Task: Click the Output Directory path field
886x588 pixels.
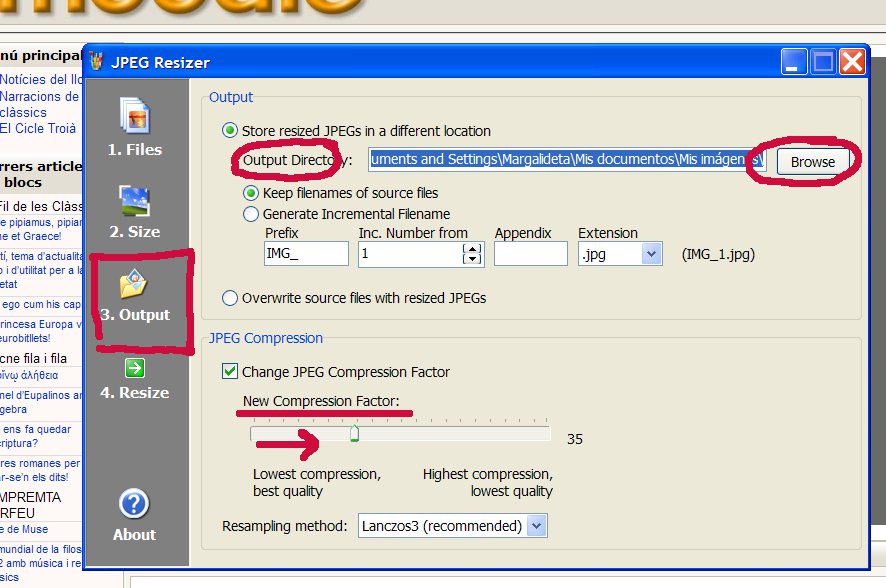Action: pyautogui.click(x=567, y=160)
